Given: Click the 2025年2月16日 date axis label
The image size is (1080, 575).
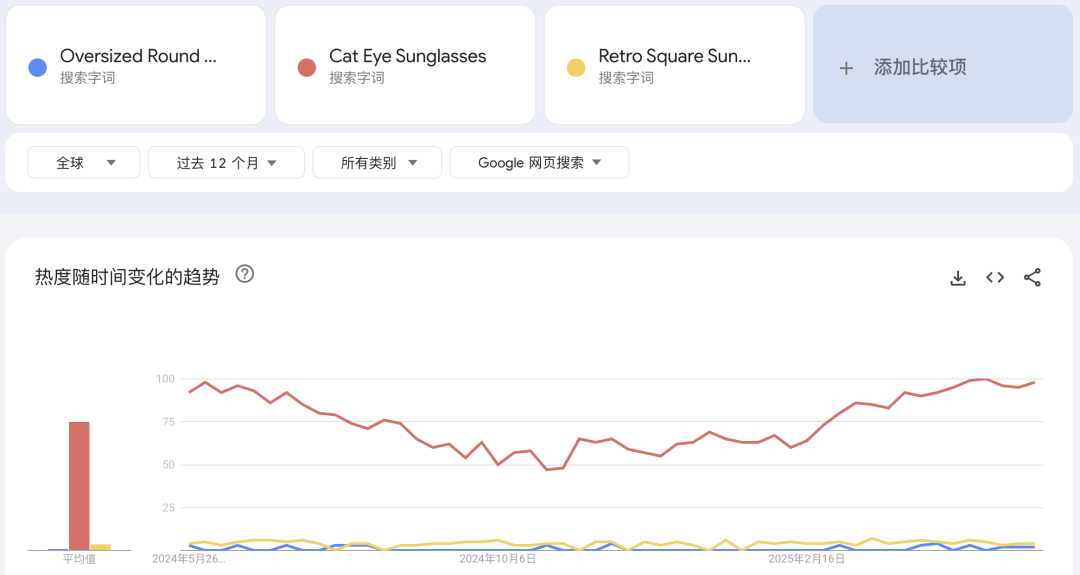Looking at the screenshot, I should [806, 559].
